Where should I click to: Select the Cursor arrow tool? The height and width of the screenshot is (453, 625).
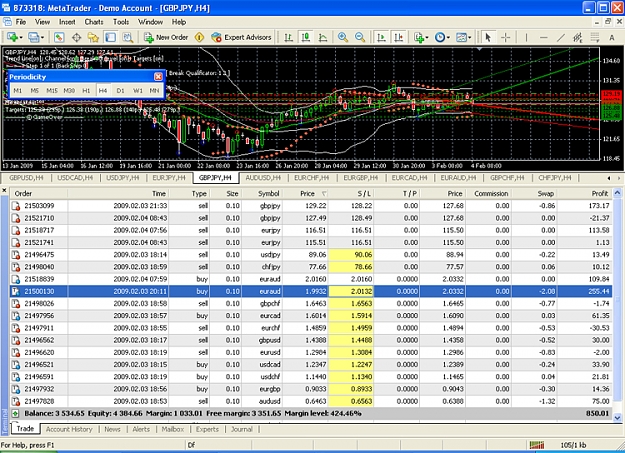[x=488, y=37]
